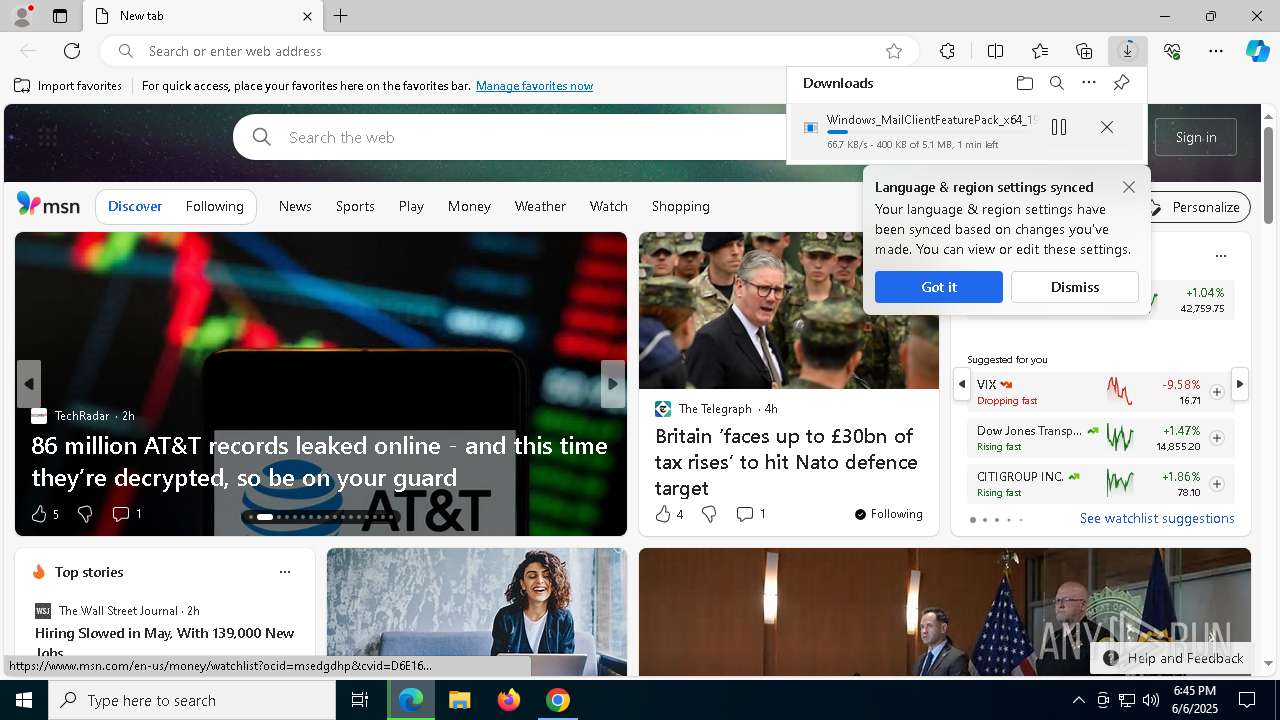Open more options in Downloads panel
Viewport: 1280px width, 720px height.
(x=1089, y=83)
